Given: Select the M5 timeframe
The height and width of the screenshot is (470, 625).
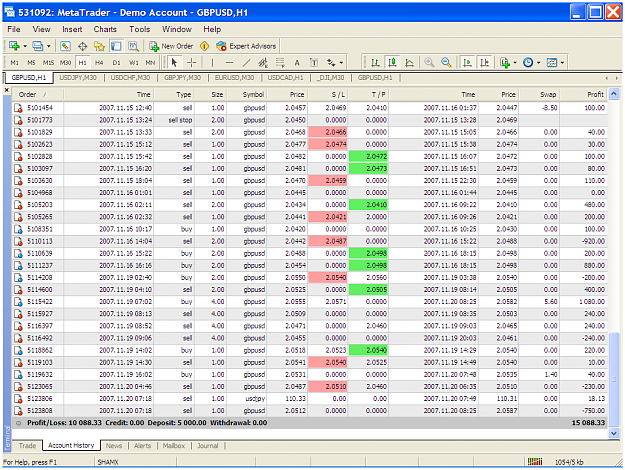Looking at the screenshot, I should pyautogui.click(x=31, y=63).
